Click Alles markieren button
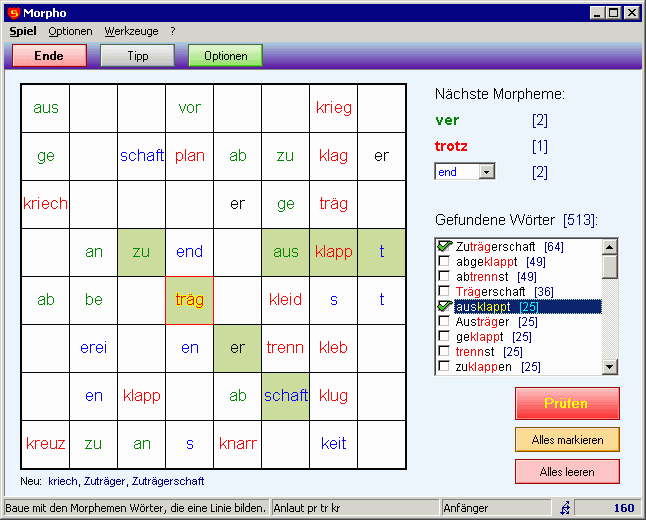Image resolution: width=646 pixels, height=520 pixels. pyautogui.click(x=567, y=440)
